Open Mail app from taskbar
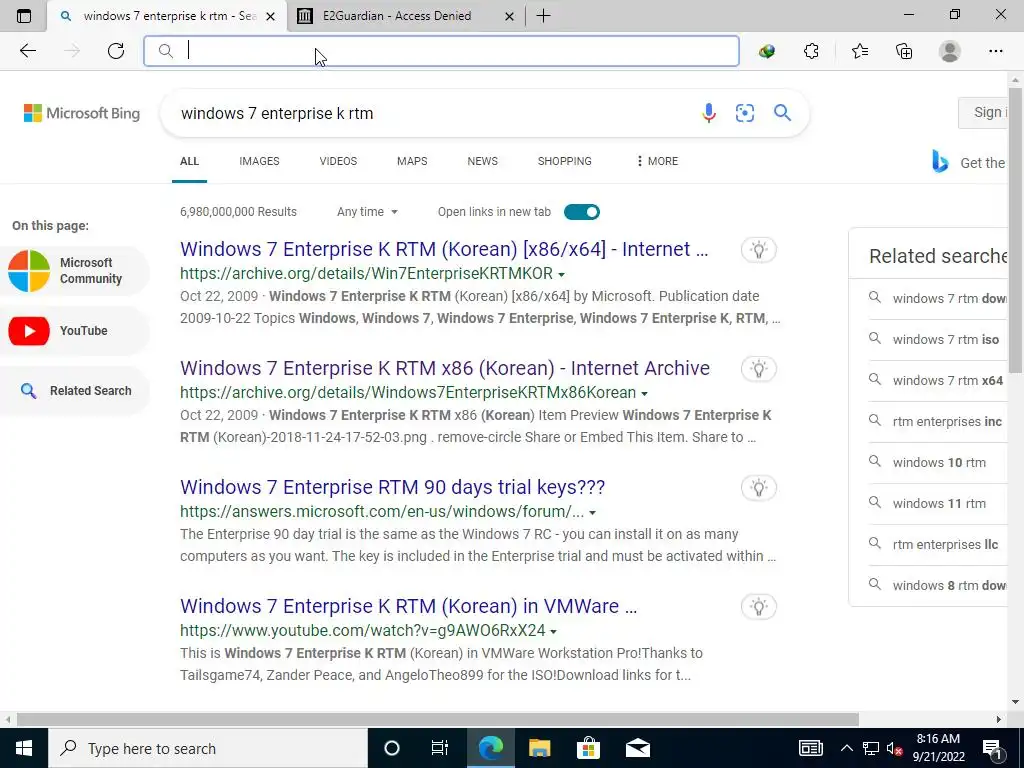1024x768 pixels. [638, 748]
